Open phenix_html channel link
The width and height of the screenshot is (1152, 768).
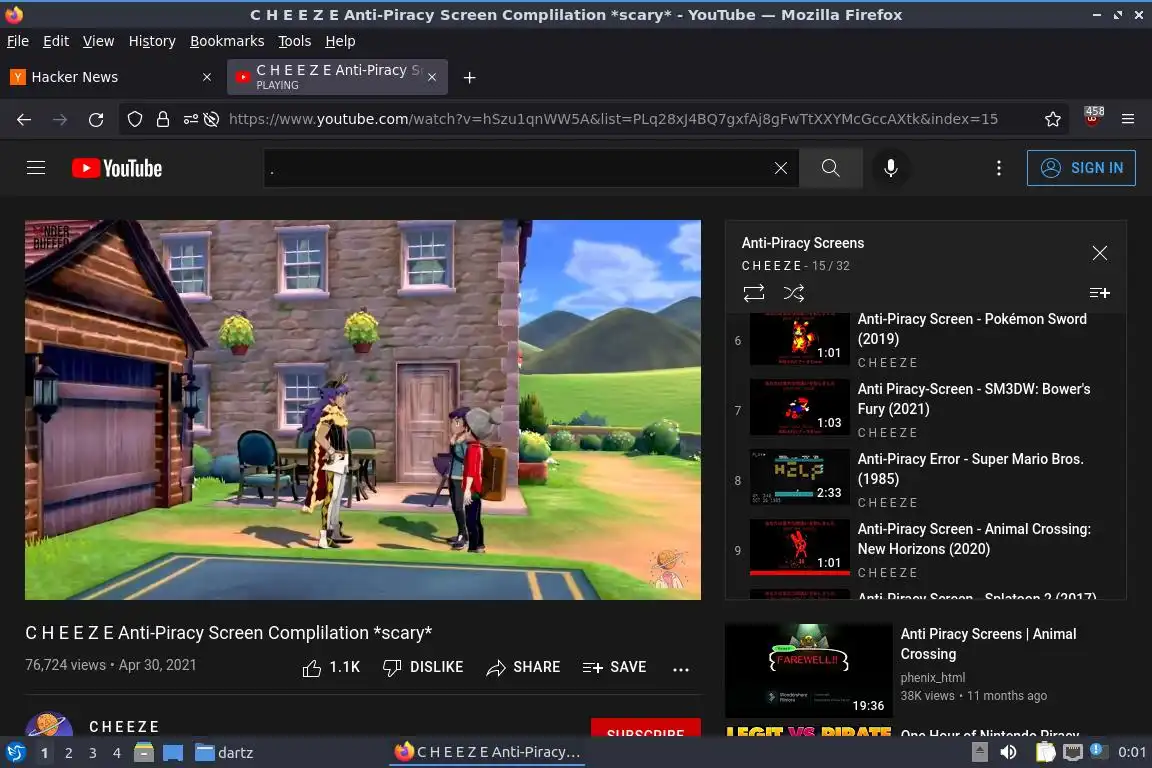click(932, 678)
